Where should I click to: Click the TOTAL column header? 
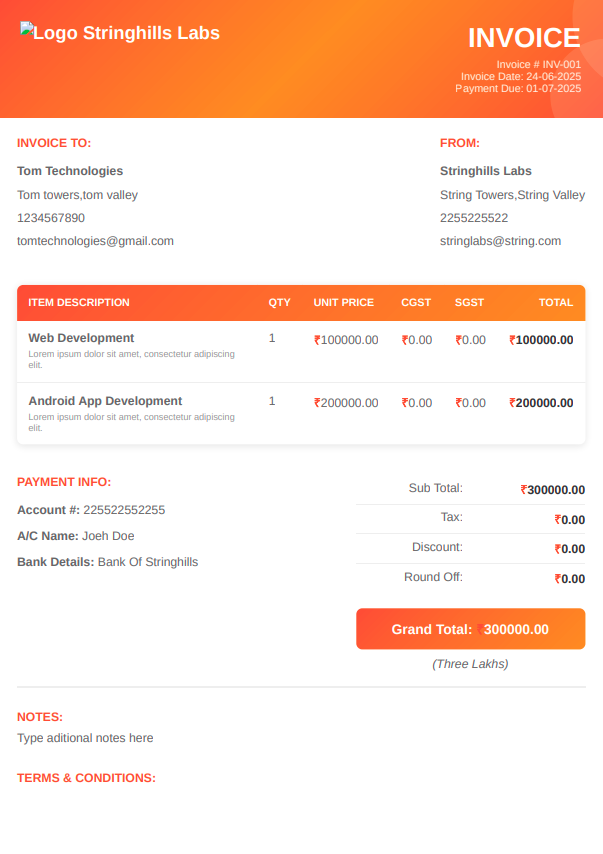point(556,302)
